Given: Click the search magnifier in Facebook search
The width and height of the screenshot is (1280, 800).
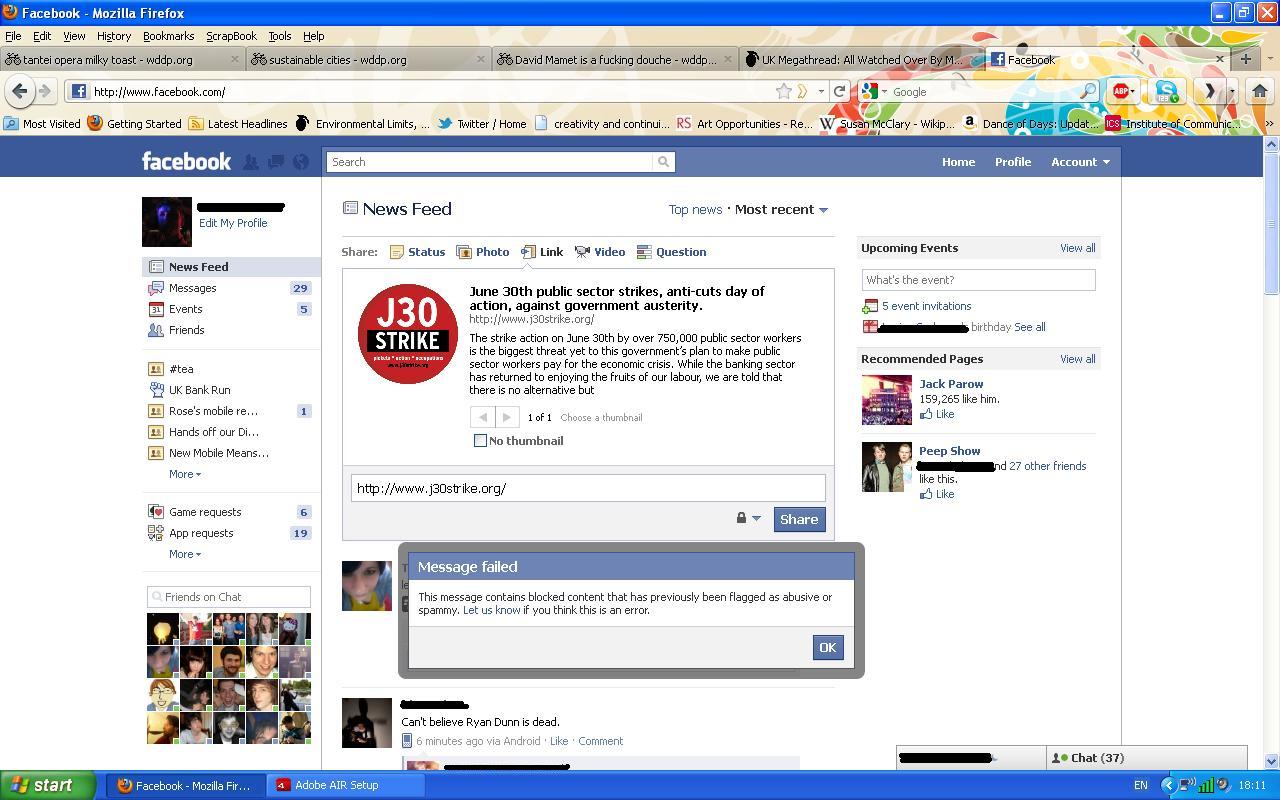Looking at the screenshot, I should (x=663, y=162).
